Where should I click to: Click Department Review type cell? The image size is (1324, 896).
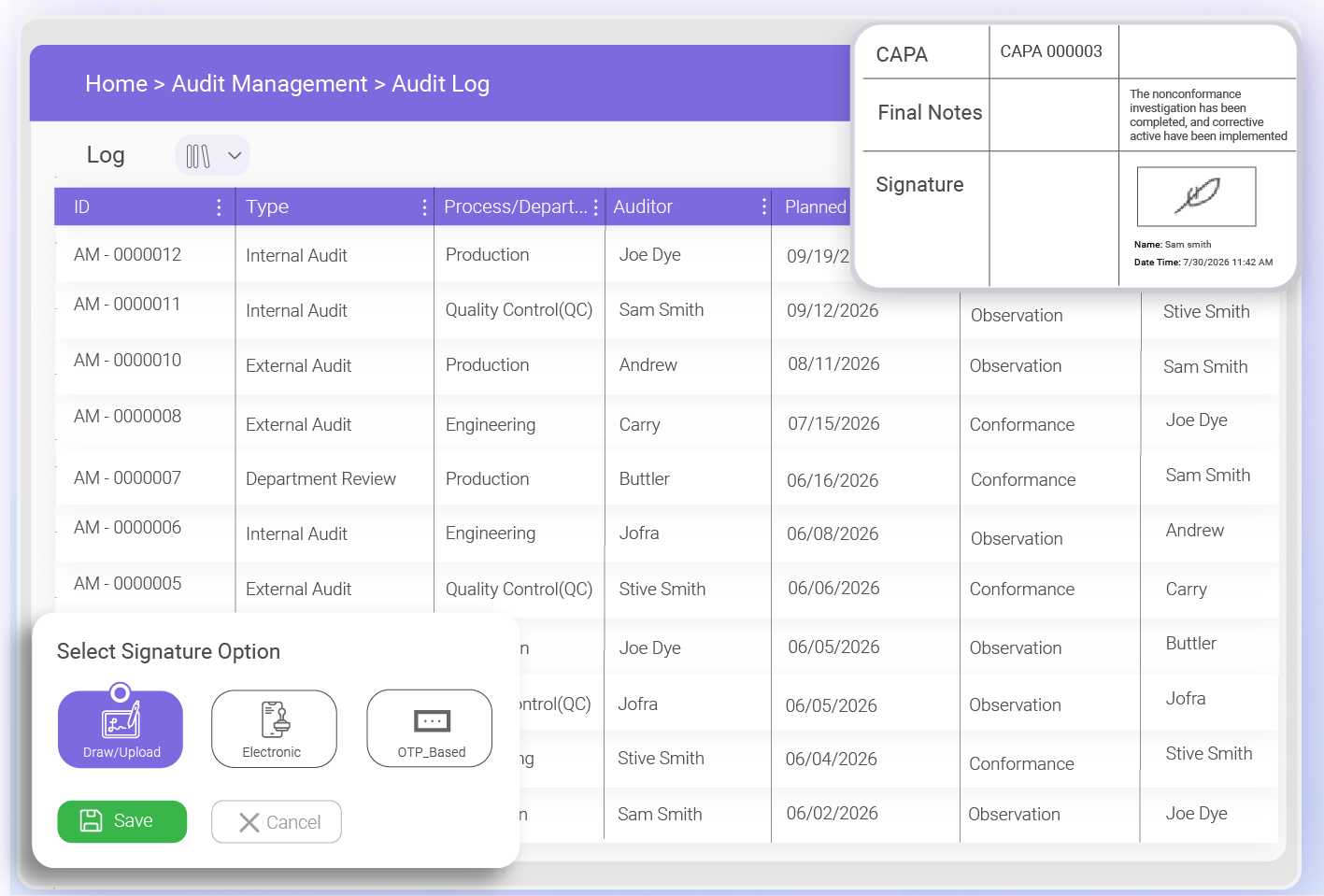tap(320, 479)
